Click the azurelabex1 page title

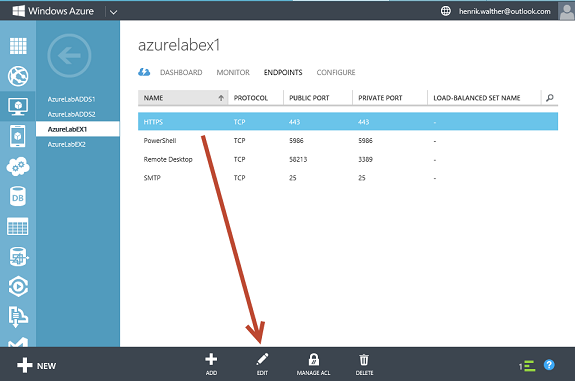[179, 45]
